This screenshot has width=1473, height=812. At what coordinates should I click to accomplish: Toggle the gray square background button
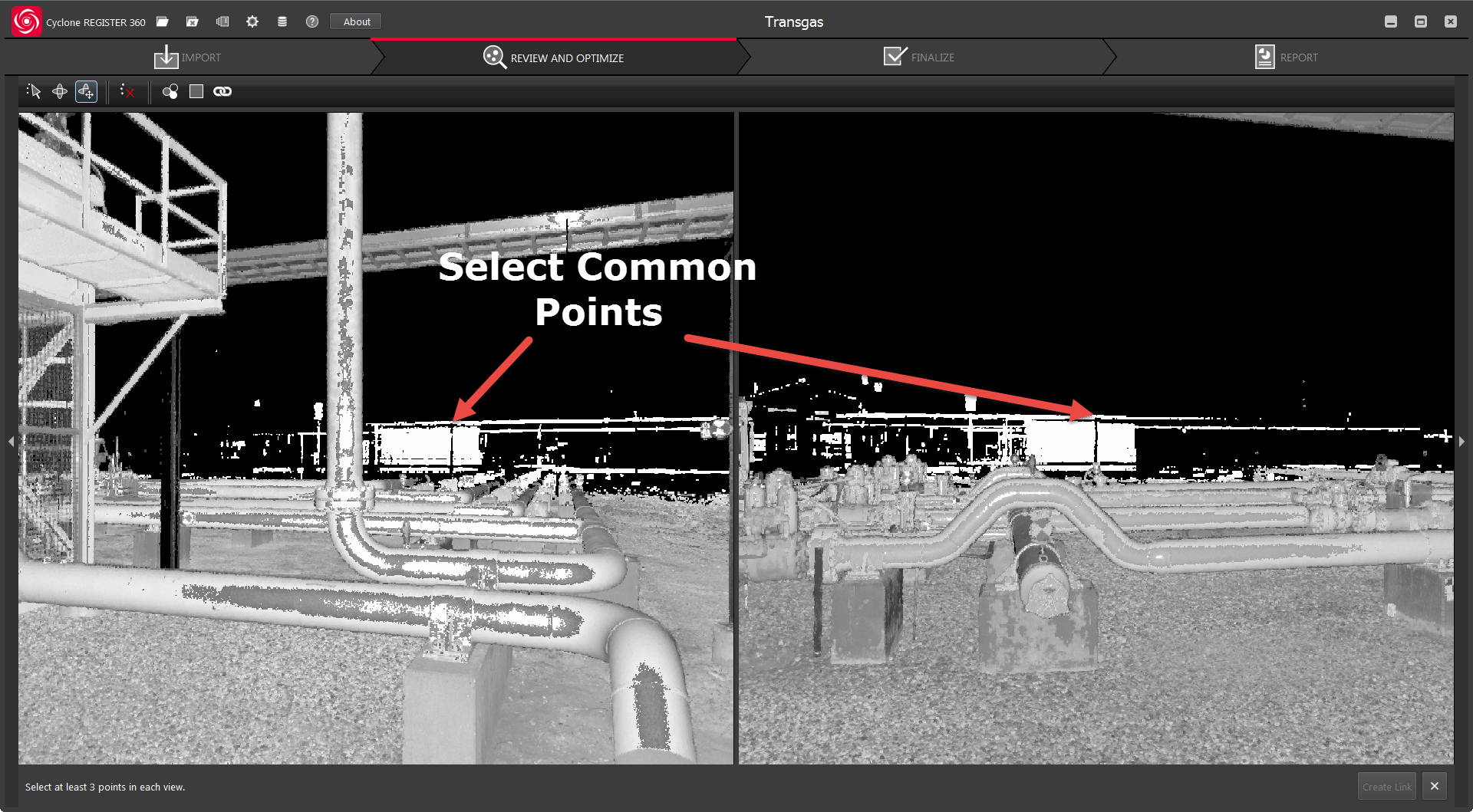pos(196,91)
